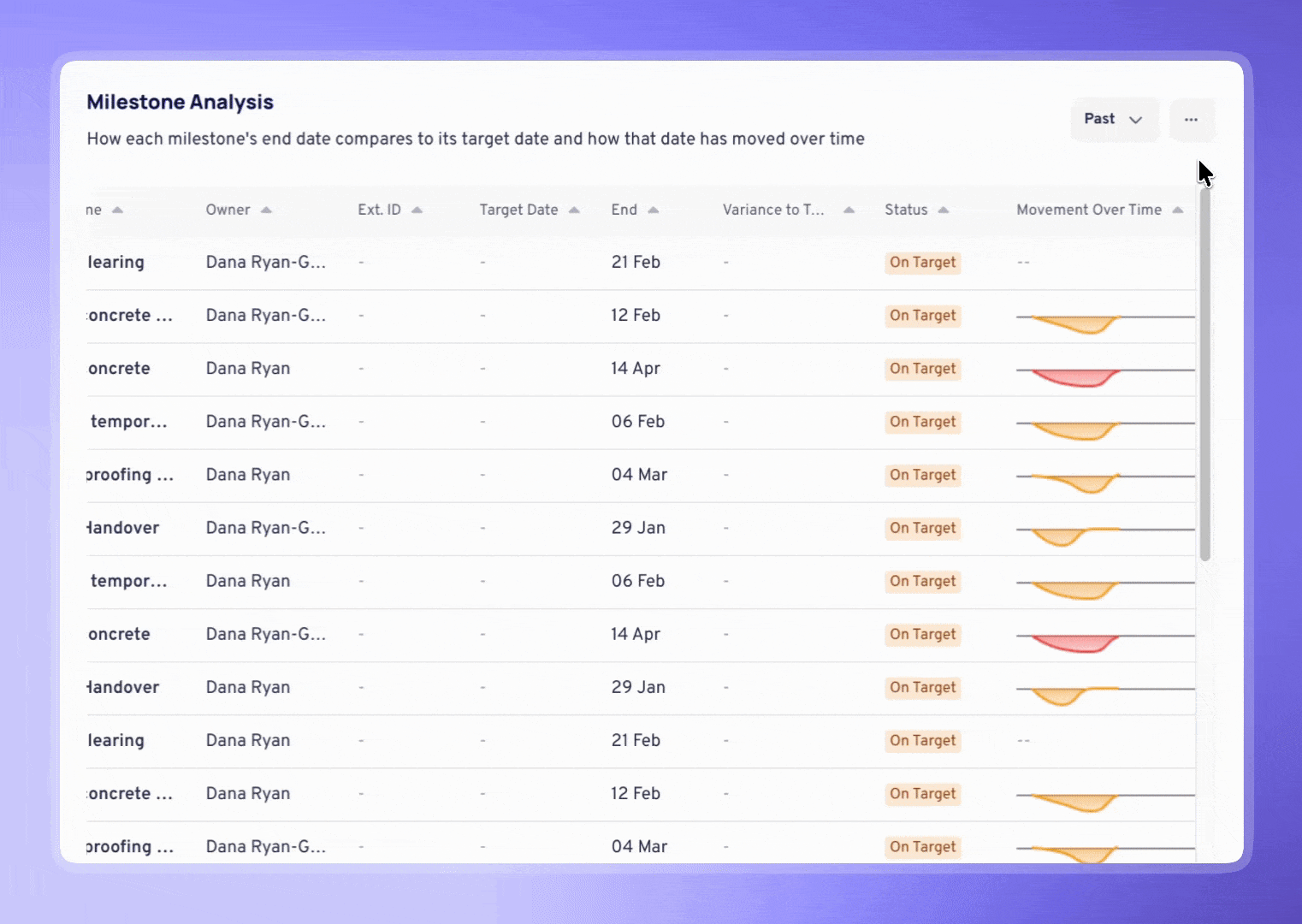The image size is (1302, 924).
Task: Sort by End column arrow
Action: 654,210
